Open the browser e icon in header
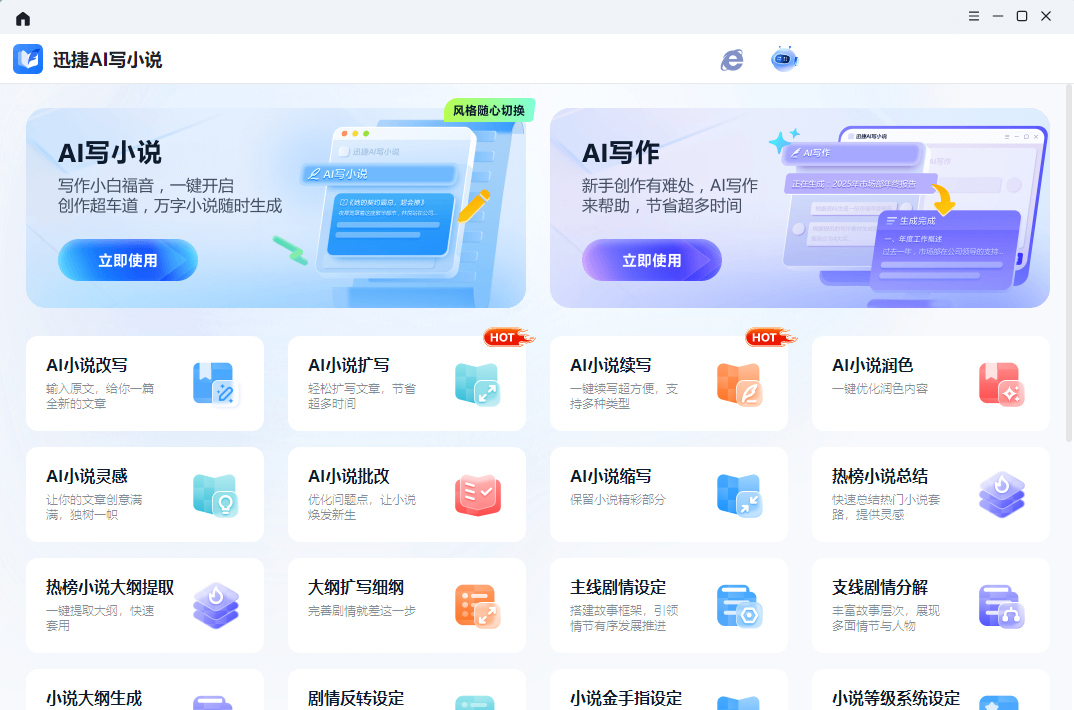Screen dimensions: 1074x710 click(x=732, y=60)
